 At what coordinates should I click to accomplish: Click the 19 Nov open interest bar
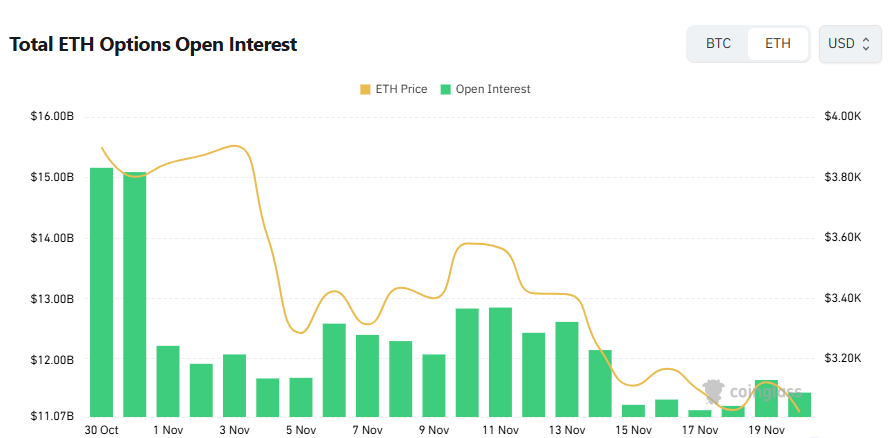tap(766, 398)
